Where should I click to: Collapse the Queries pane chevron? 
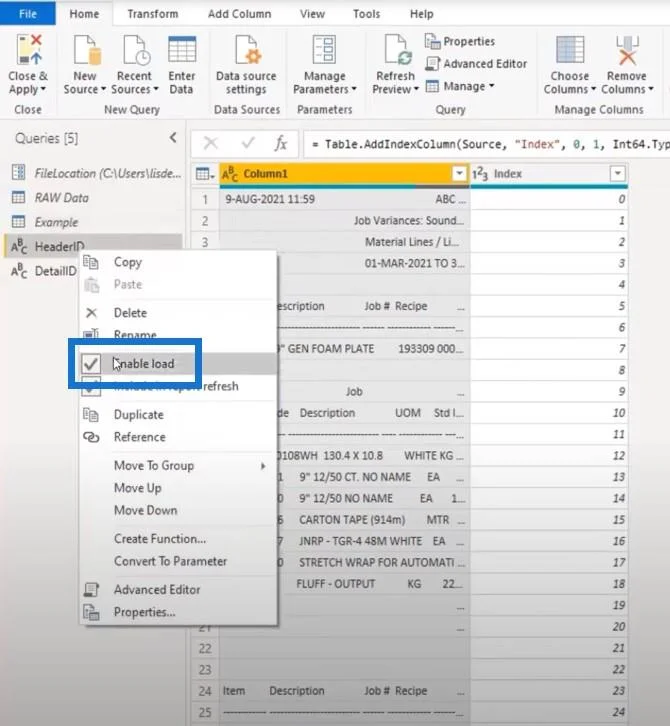(x=173, y=138)
